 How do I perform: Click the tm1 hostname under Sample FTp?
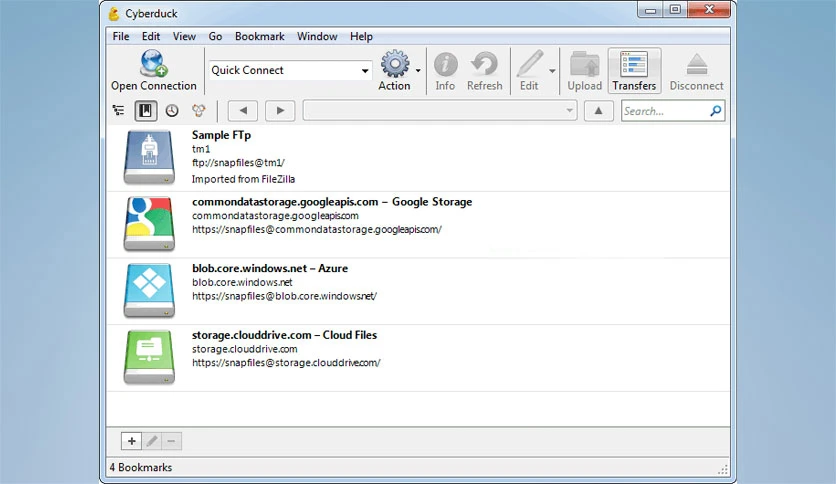click(201, 149)
